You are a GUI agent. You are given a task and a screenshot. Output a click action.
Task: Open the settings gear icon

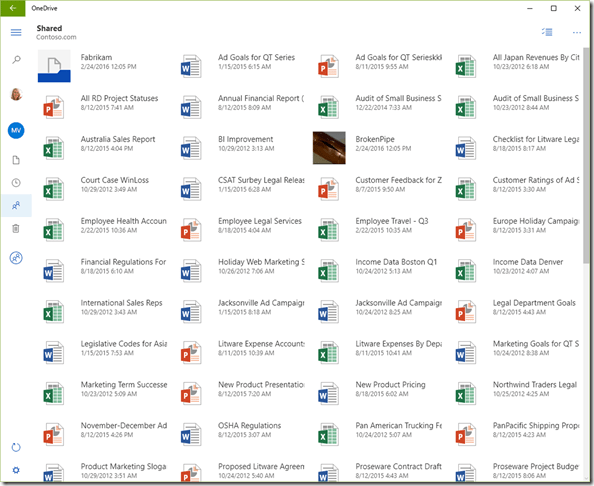click(16, 470)
